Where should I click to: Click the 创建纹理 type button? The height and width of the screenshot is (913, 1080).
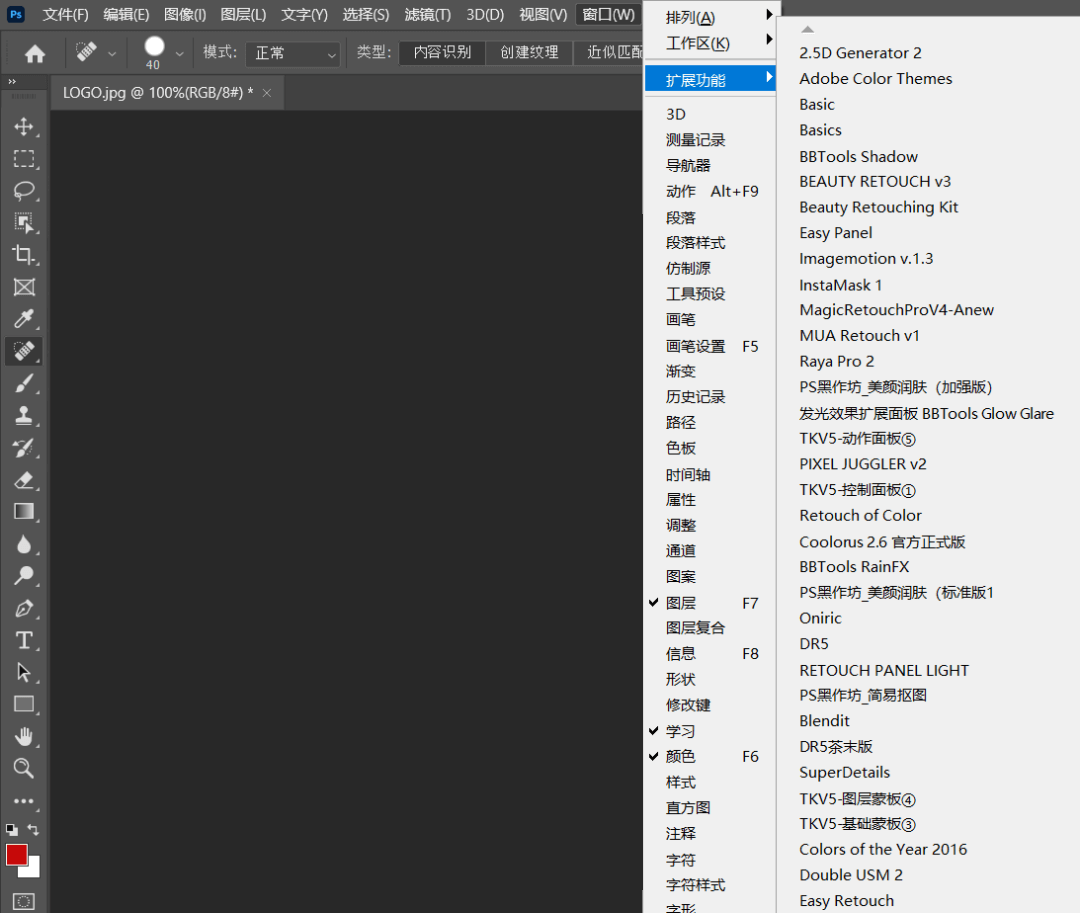point(529,53)
